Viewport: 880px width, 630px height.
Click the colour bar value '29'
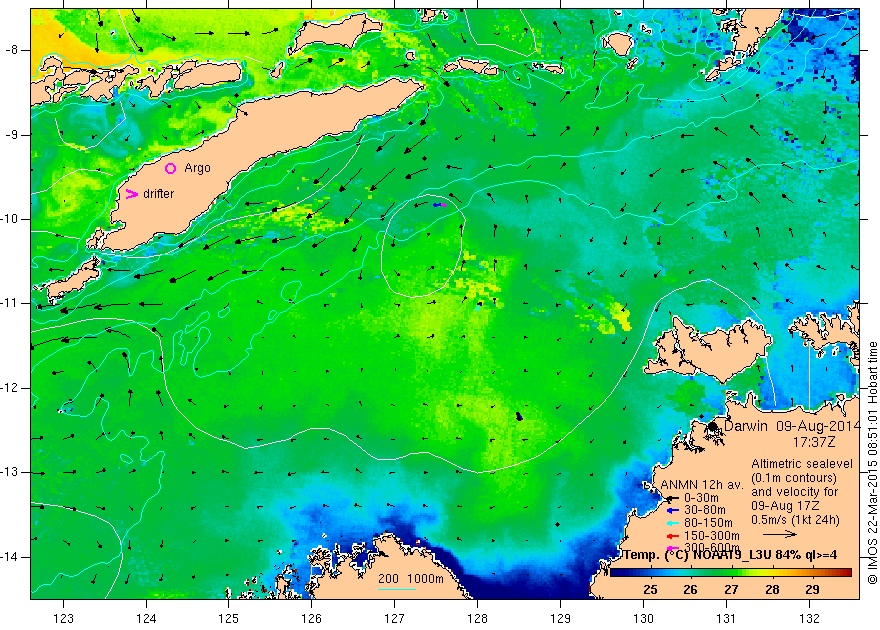pos(812,590)
